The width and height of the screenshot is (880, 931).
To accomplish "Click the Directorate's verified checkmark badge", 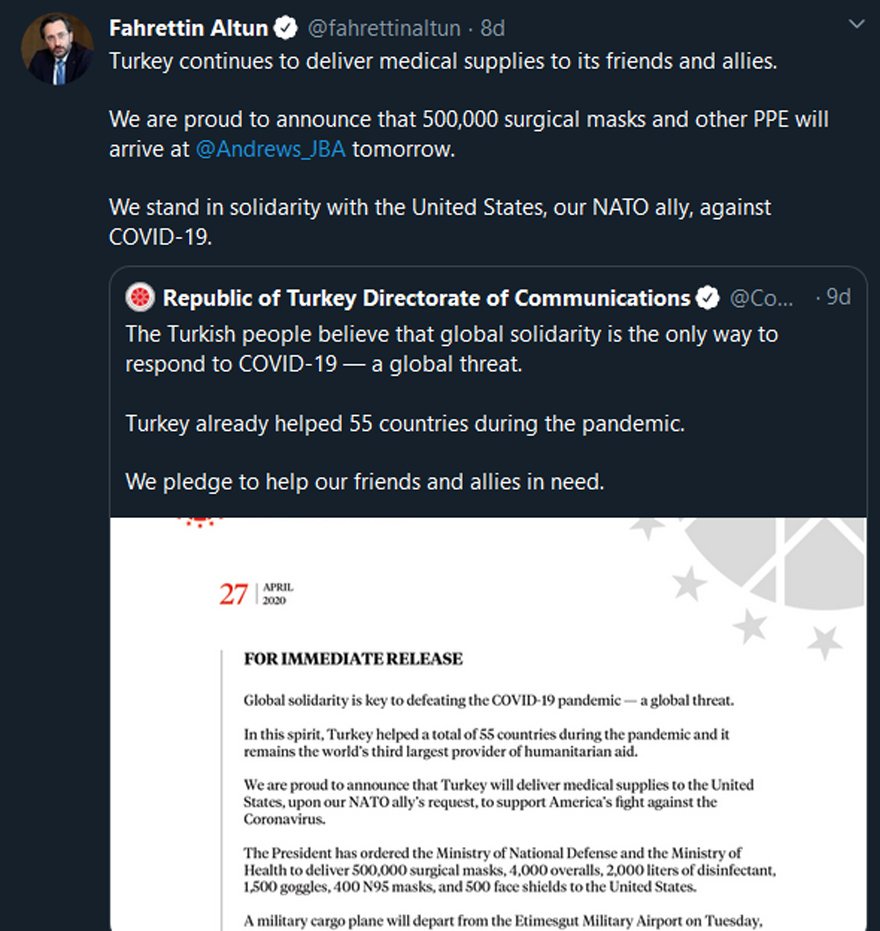I will (707, 298).
